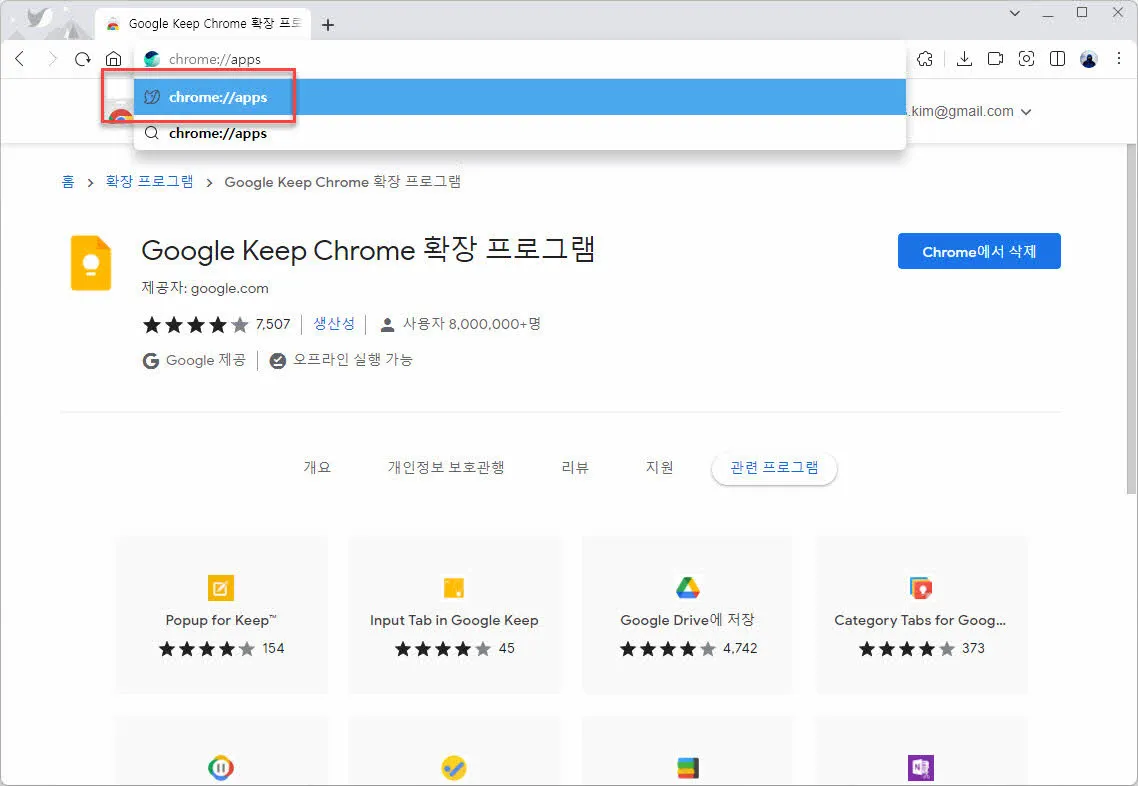Open the Google Drive에 저장 extension card
Viewport: 1138px width, 786px height.
687,615
